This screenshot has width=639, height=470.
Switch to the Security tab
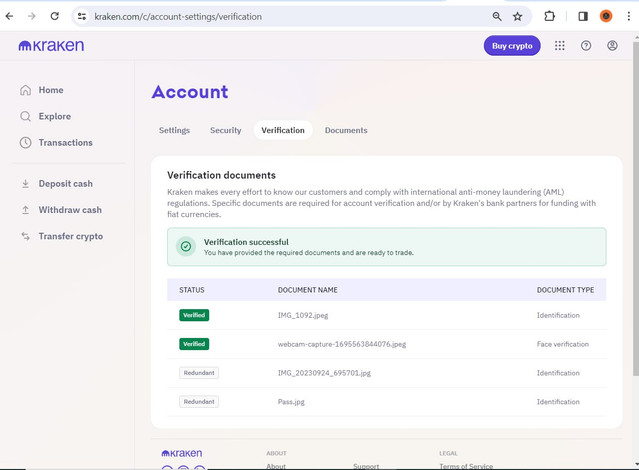(226, 130)
